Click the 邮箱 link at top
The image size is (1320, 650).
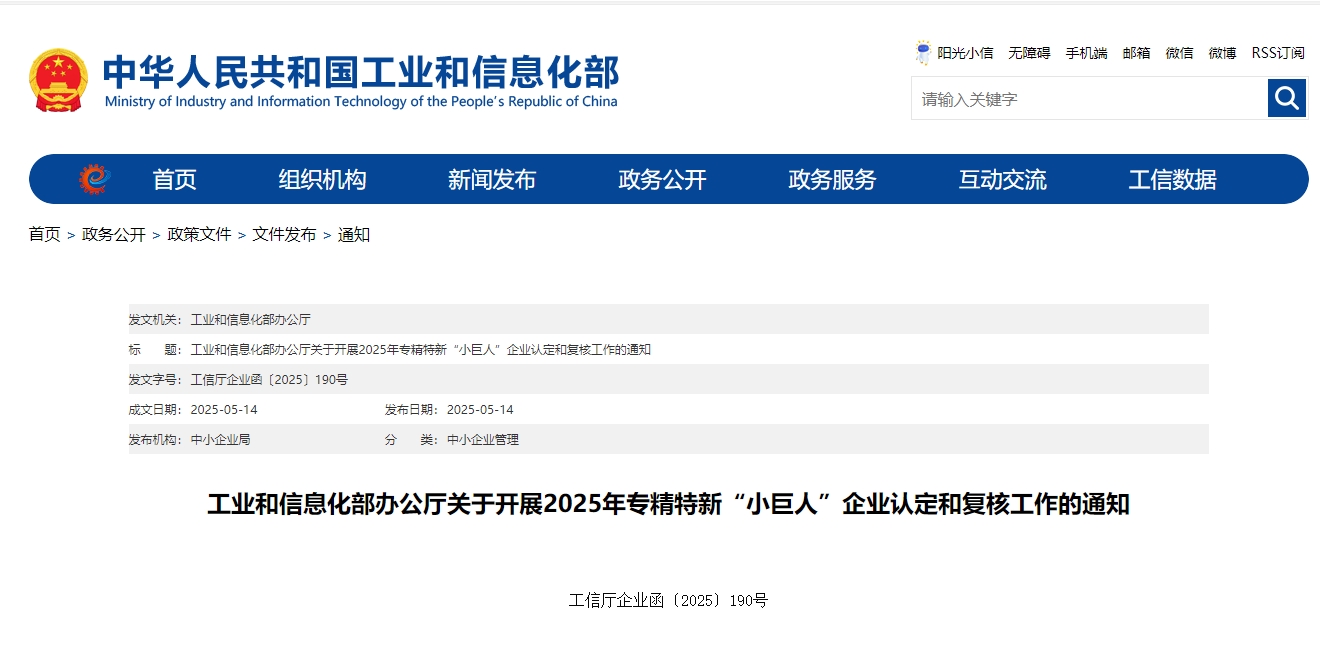tap(1136, 53)
